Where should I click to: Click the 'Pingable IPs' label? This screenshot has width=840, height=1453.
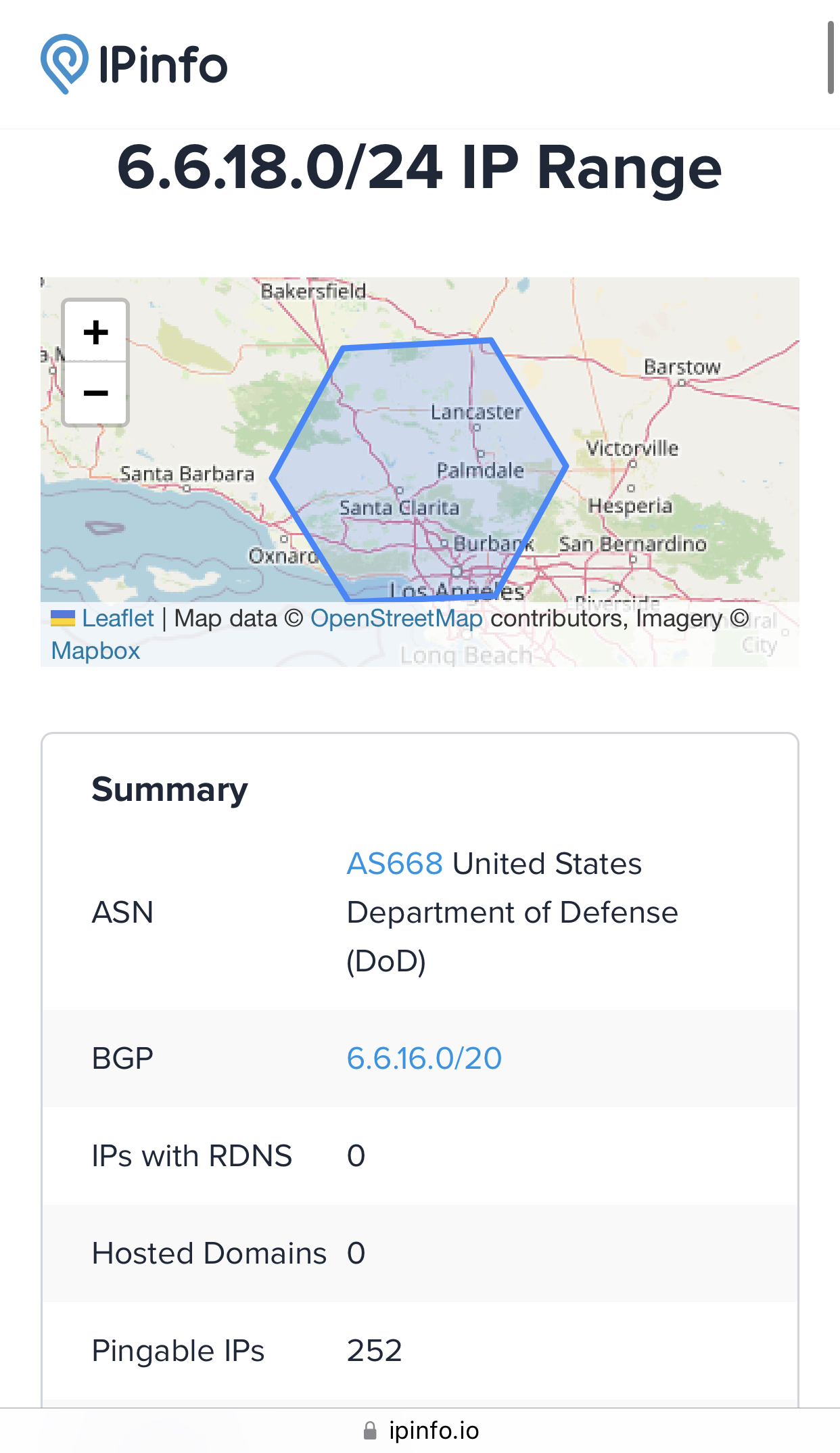[x=179, y=1351]
